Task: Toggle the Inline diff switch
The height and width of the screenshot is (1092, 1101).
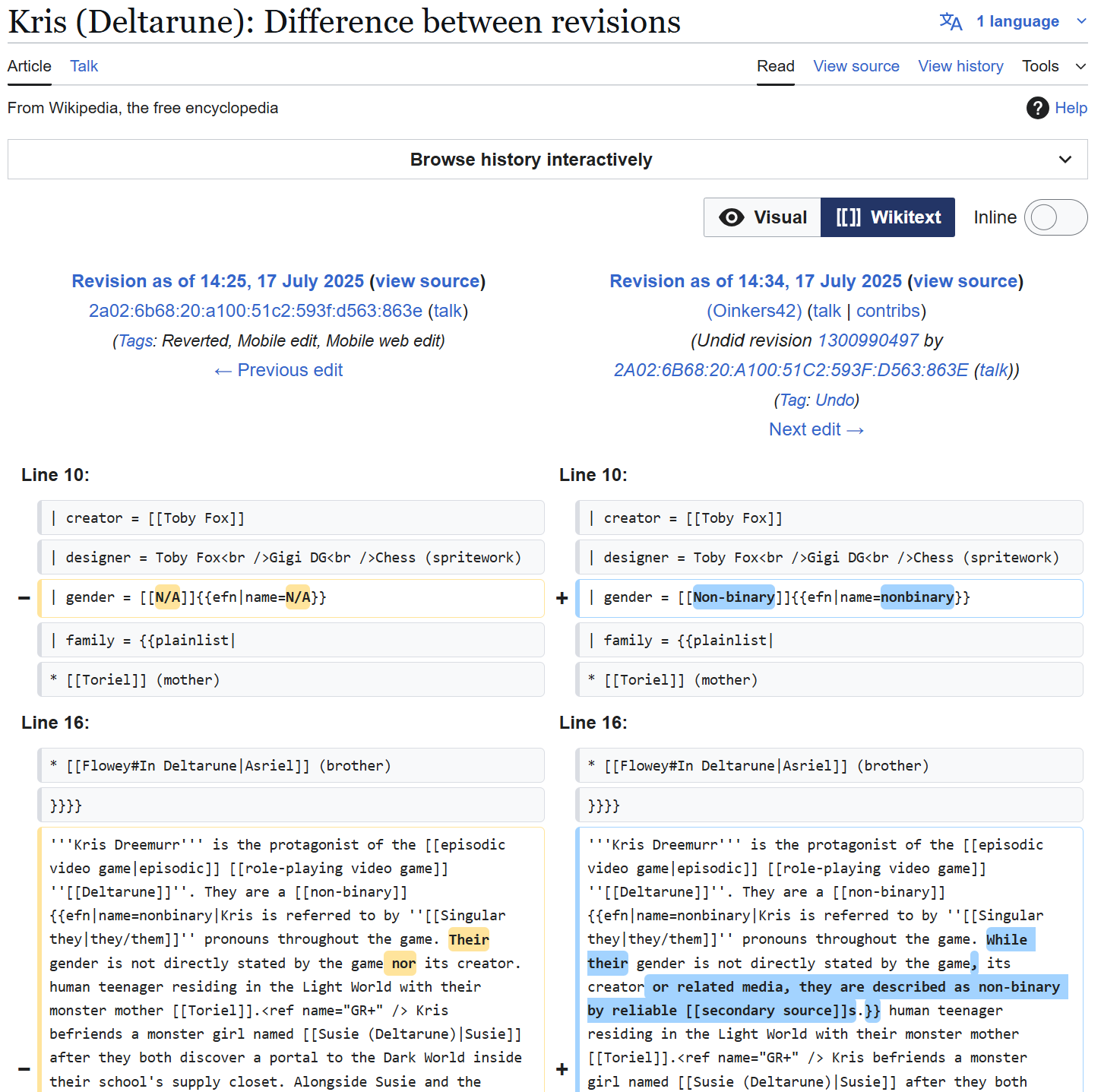Action: 1055,217
